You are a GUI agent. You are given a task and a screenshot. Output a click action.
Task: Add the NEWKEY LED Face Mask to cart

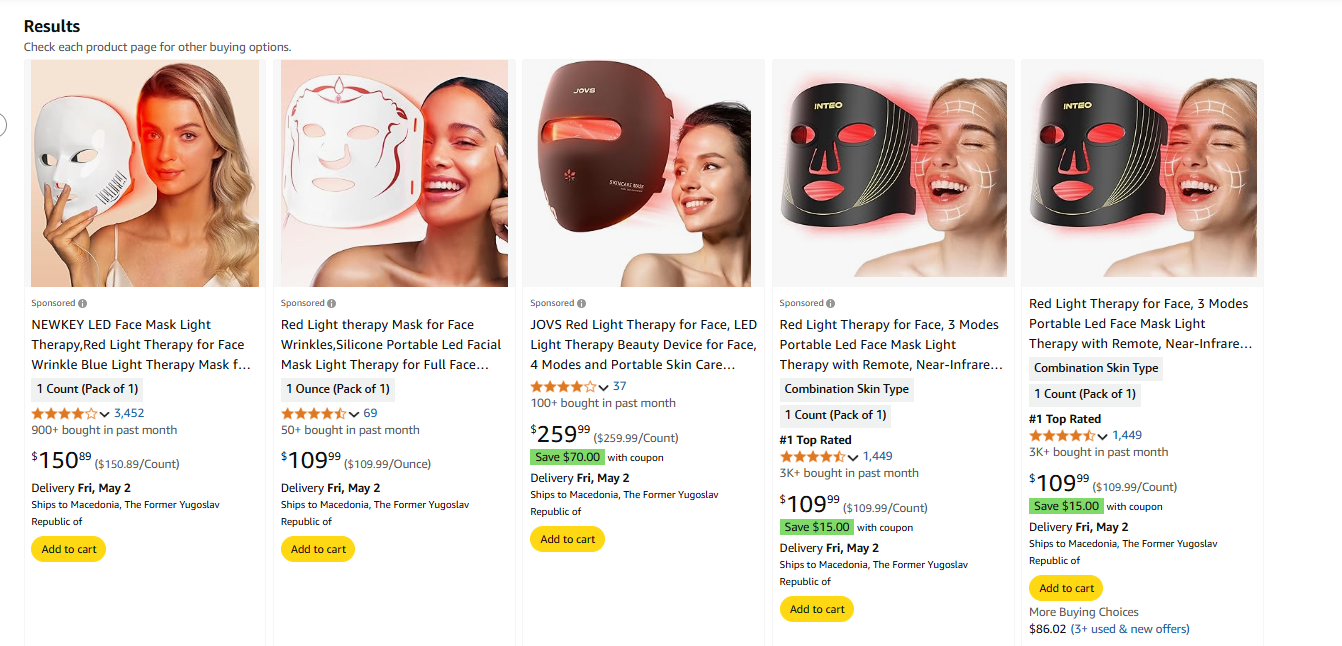pos(68,549)
